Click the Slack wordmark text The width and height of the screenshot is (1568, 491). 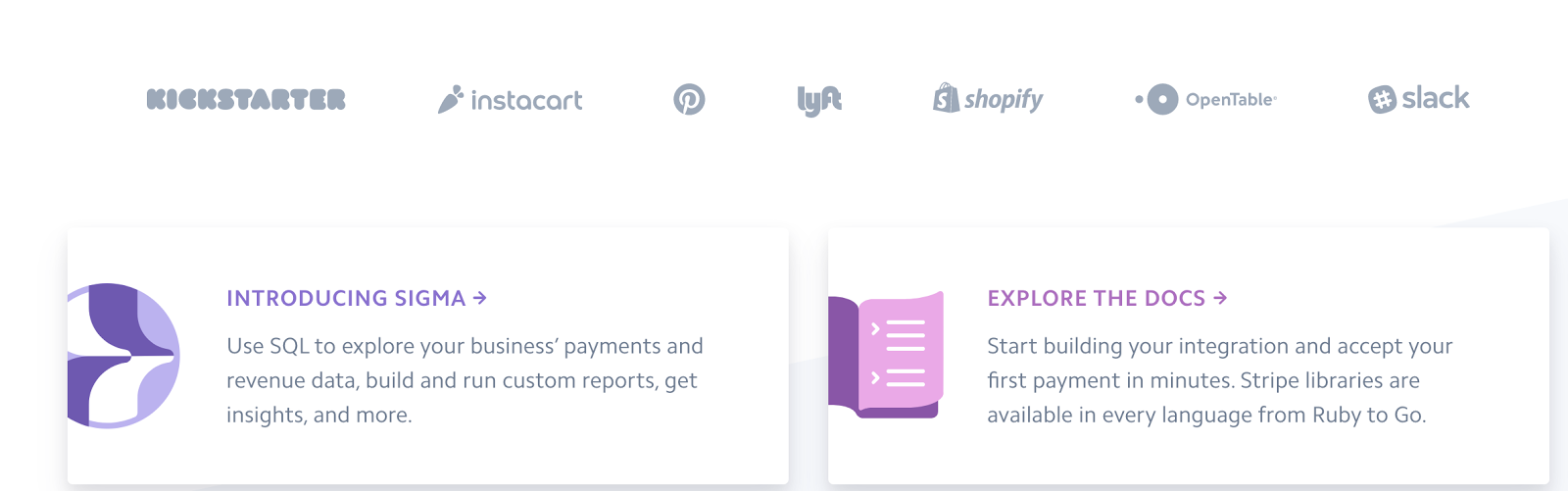click(1436, 98)
